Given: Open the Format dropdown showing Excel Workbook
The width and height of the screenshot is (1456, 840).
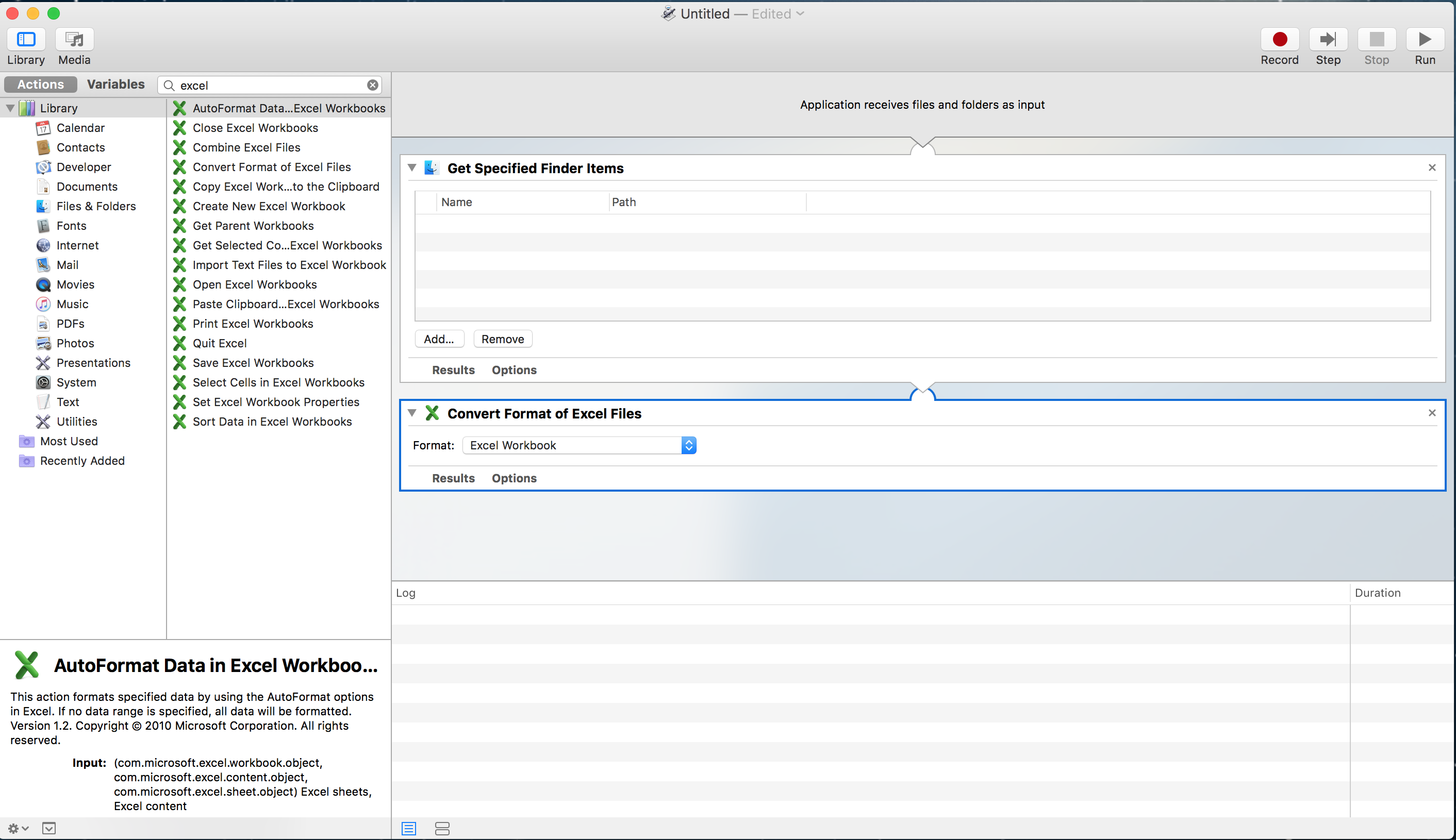Looking at the screenshot, I should tap(580, 445).
